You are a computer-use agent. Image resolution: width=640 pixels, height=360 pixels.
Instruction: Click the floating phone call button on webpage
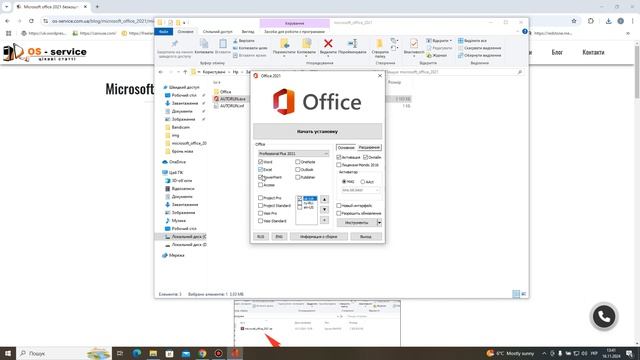tap(604, 316)
